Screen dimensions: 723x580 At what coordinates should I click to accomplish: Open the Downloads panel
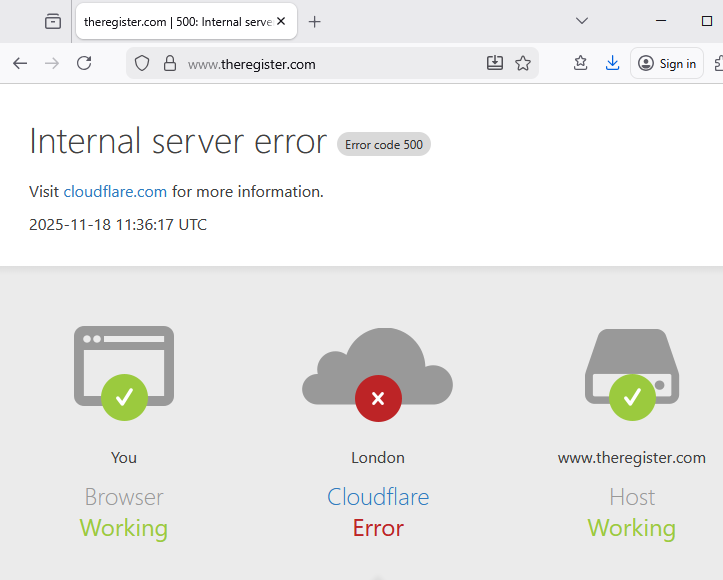[612, 63]
